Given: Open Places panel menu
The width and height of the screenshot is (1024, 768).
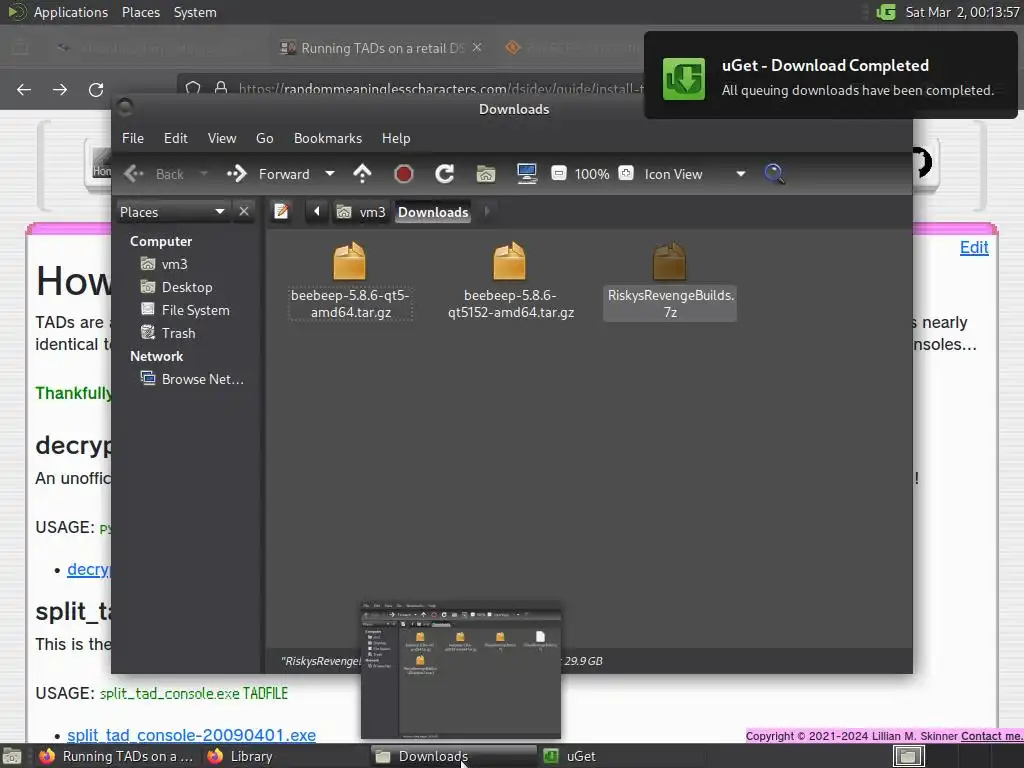Looking at the screenshot, I should (x=141, y=12).
